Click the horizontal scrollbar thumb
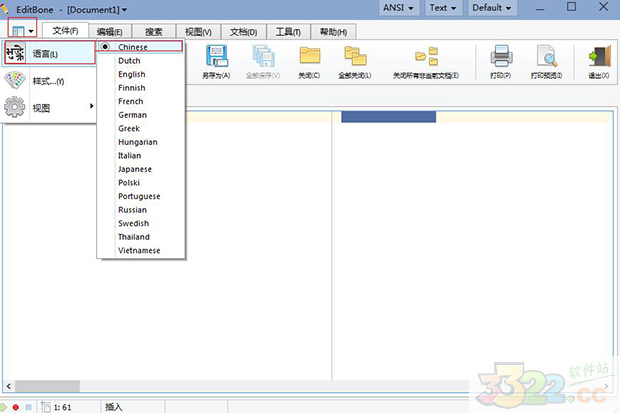620x413 pixels. [x=47, y=386]
